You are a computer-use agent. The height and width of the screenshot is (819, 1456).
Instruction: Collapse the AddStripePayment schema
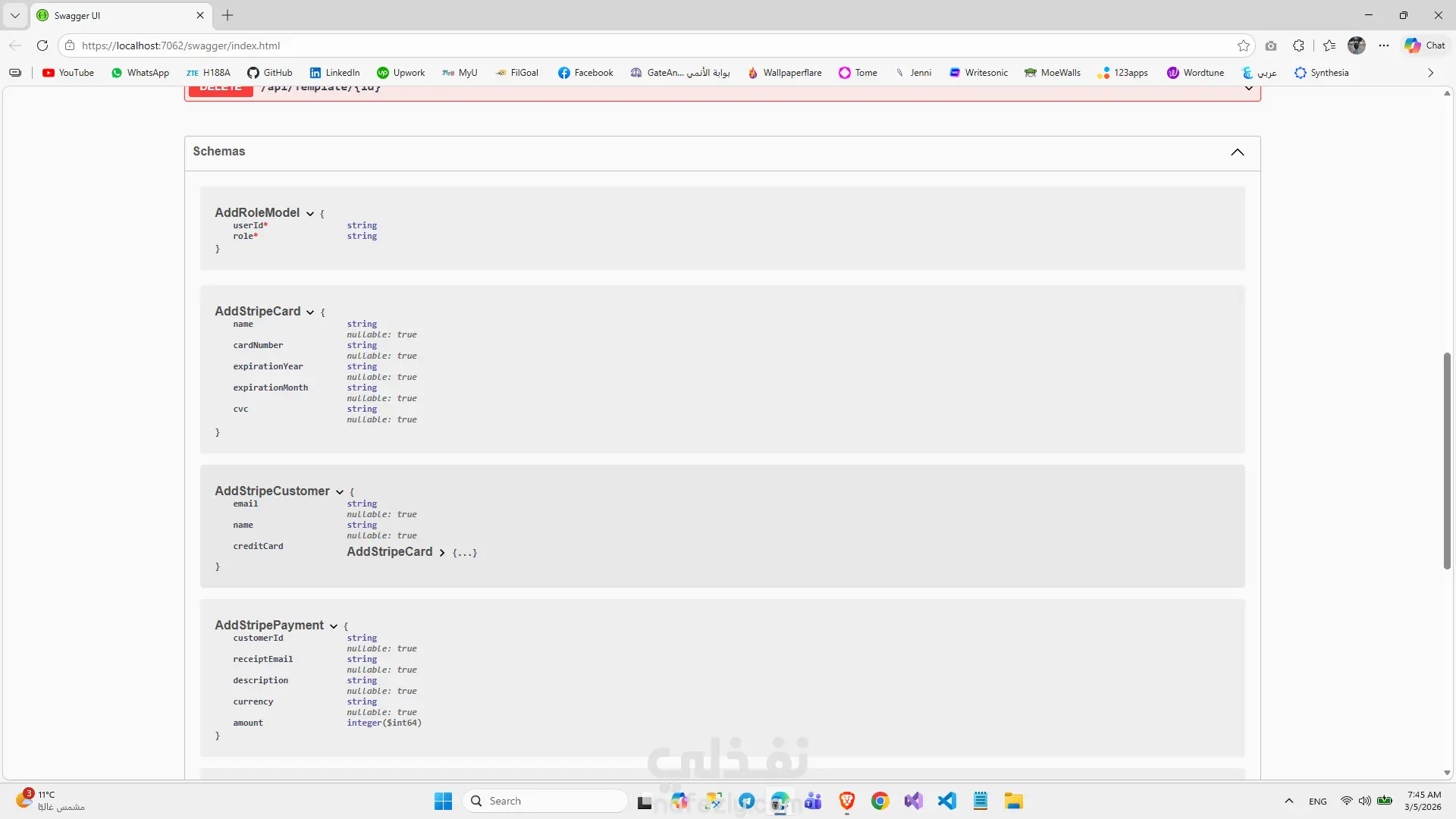333,626
